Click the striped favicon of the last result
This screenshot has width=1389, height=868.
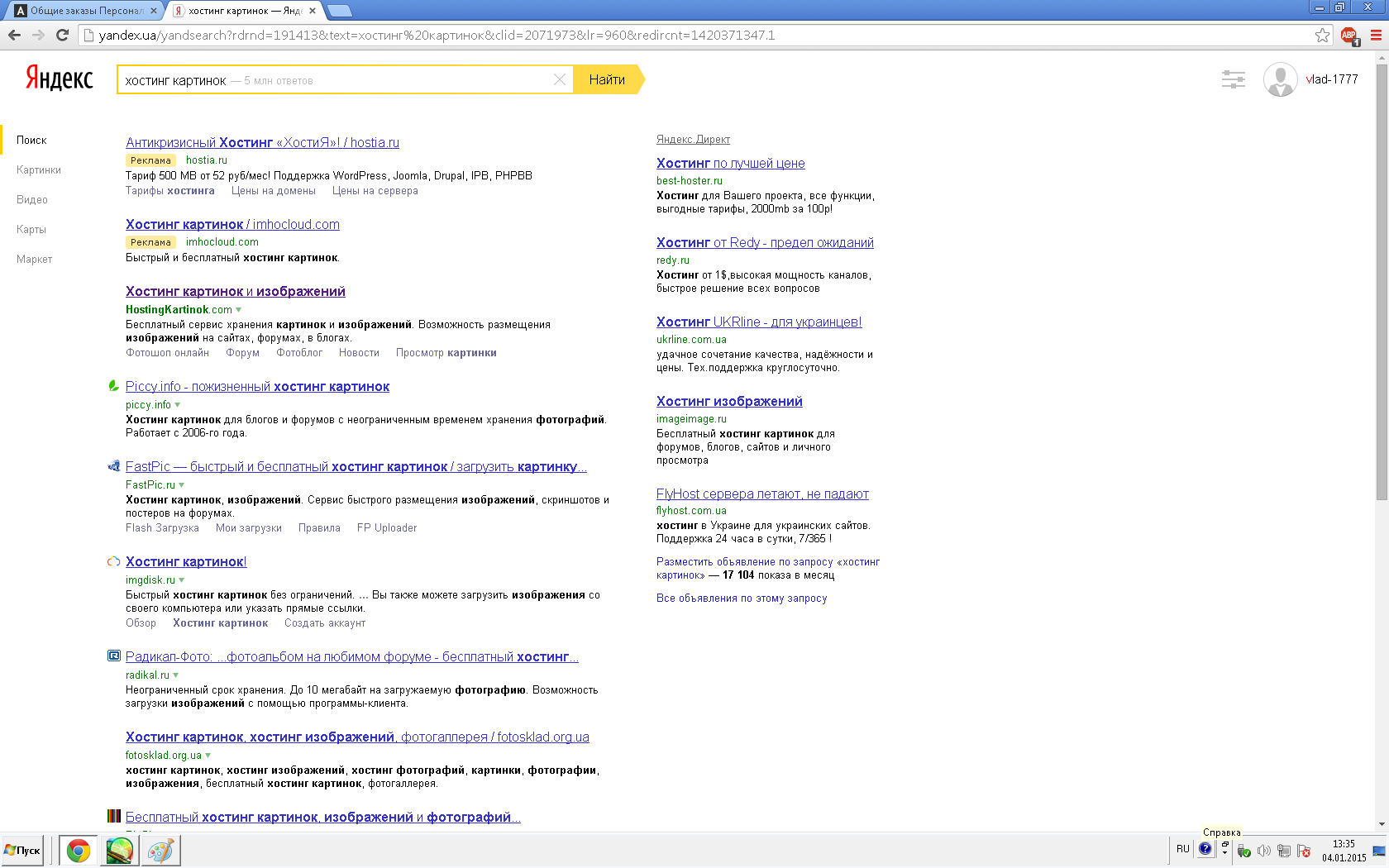(x=114, y=816)
